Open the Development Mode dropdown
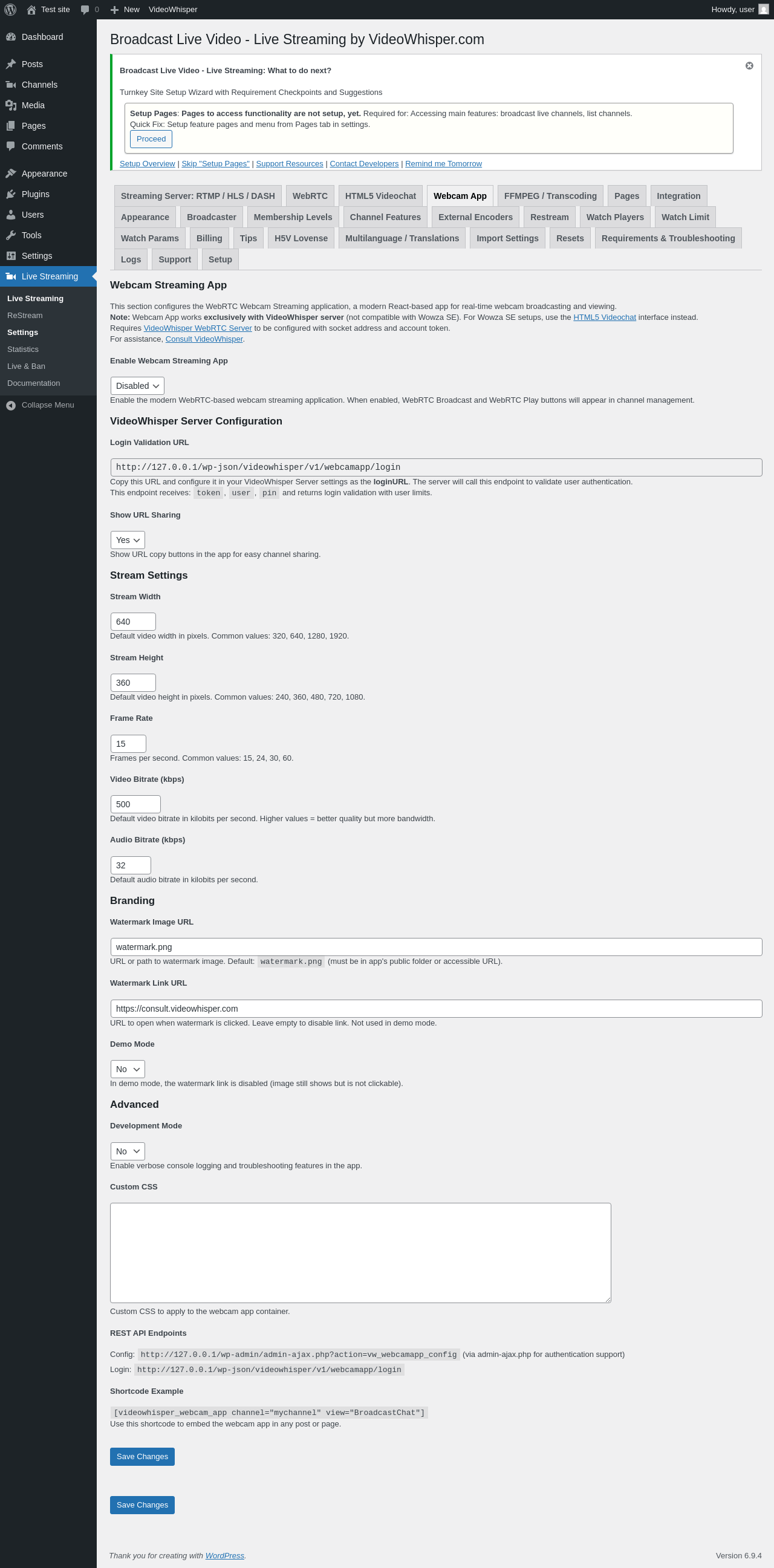774x1568 pixels. pos(128,1151)
